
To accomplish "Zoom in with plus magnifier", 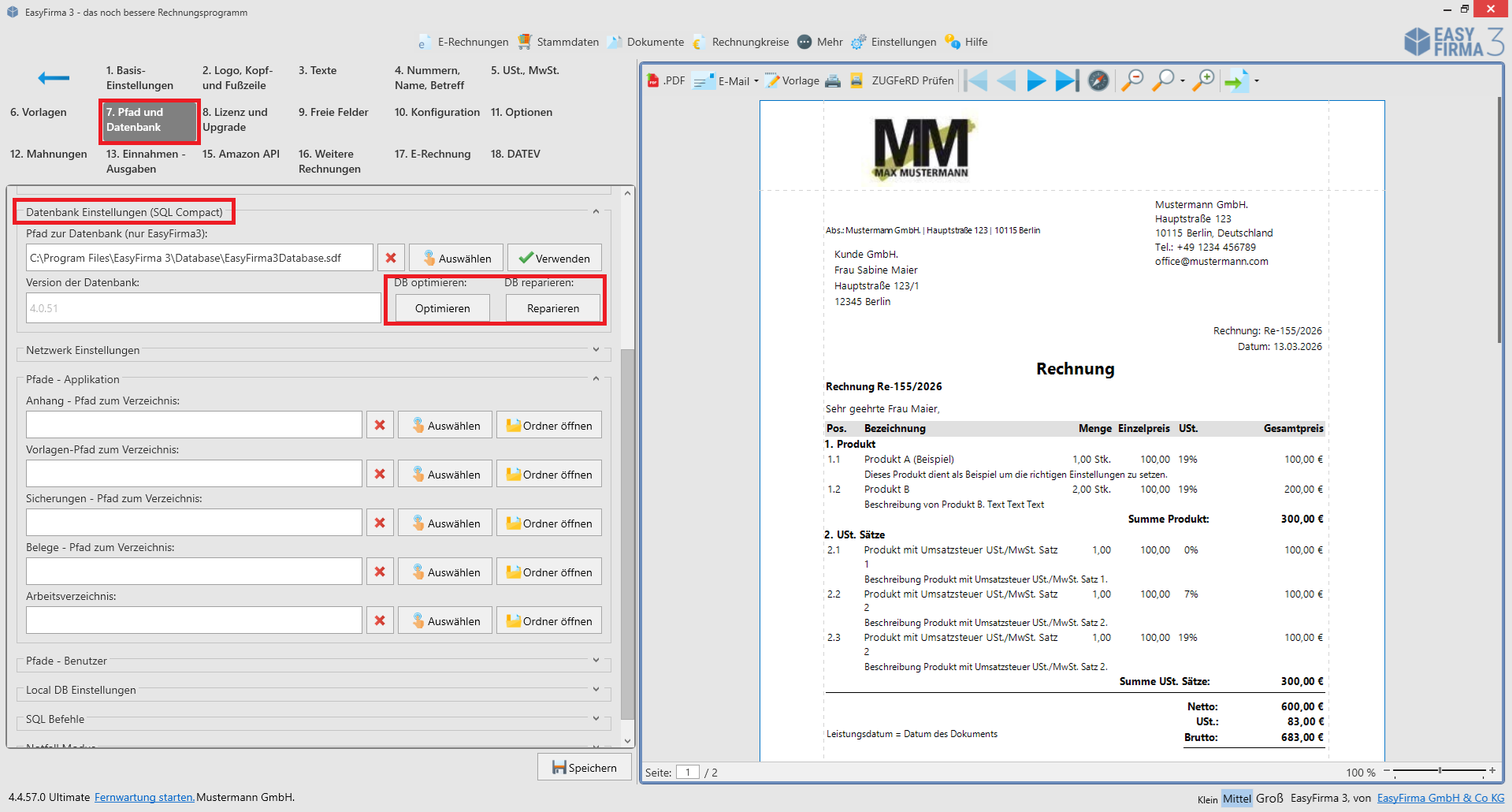I will point(1203,80).
